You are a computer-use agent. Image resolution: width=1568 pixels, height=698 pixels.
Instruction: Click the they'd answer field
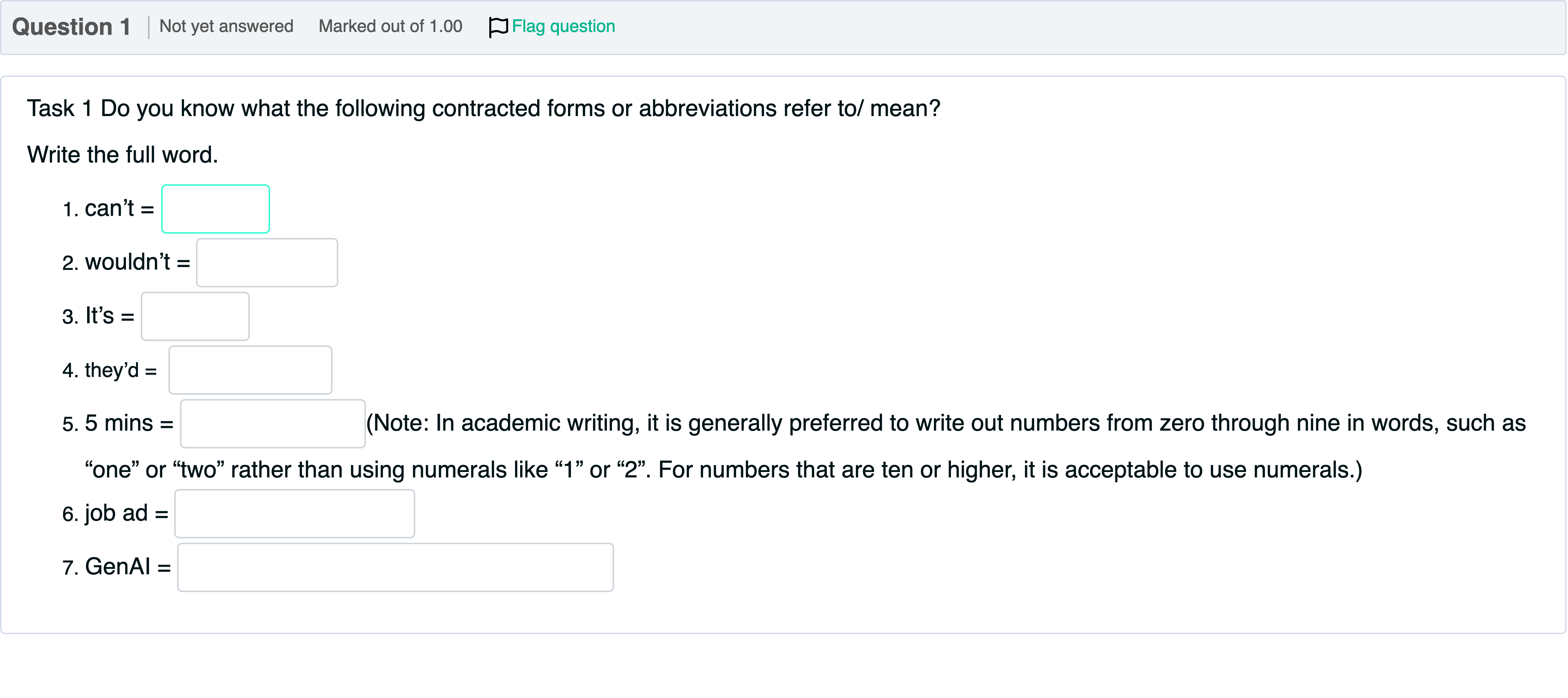point(250,370)
